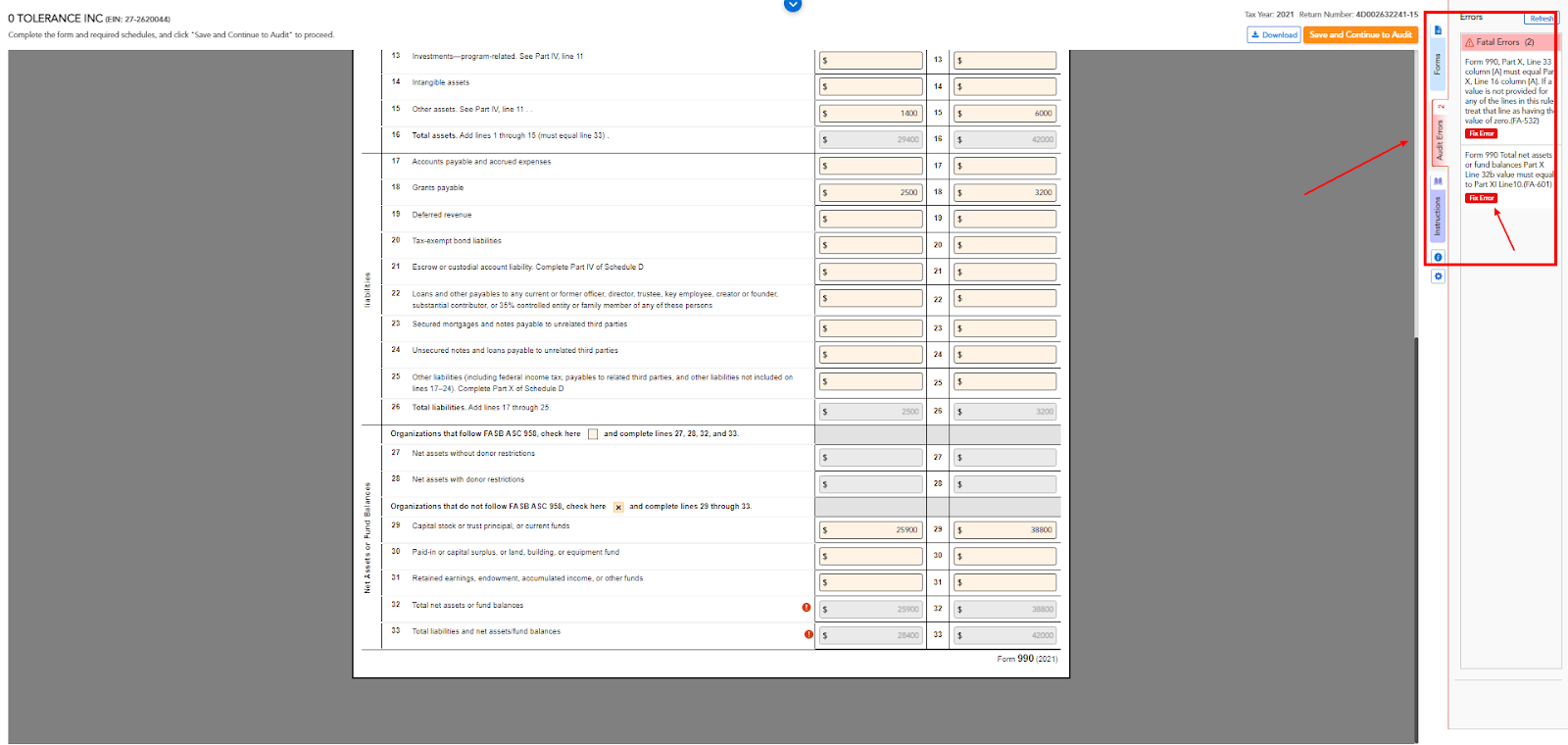
Task: Click line 16 Total assets field showing 29400
Action: point(870,140)
